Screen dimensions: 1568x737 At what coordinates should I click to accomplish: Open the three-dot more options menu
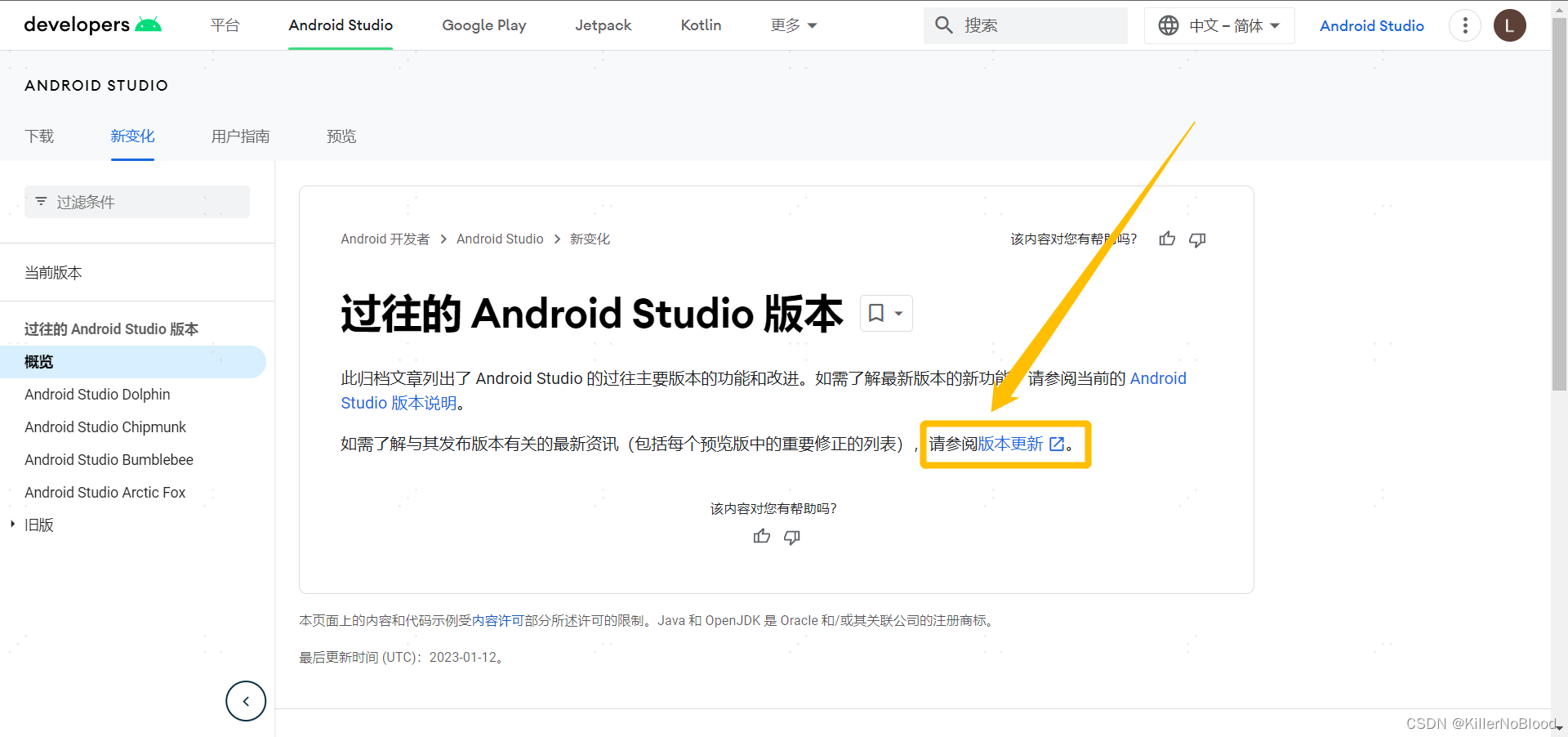[1465, 25]
